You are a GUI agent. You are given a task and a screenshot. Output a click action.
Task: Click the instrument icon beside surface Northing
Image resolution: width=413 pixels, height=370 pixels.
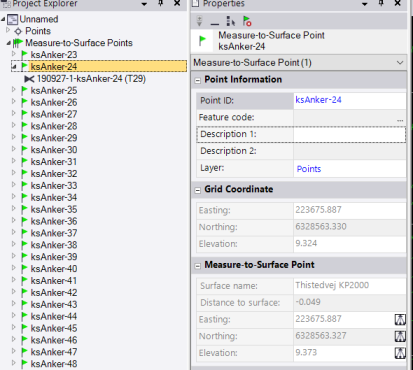pos(400,336)
